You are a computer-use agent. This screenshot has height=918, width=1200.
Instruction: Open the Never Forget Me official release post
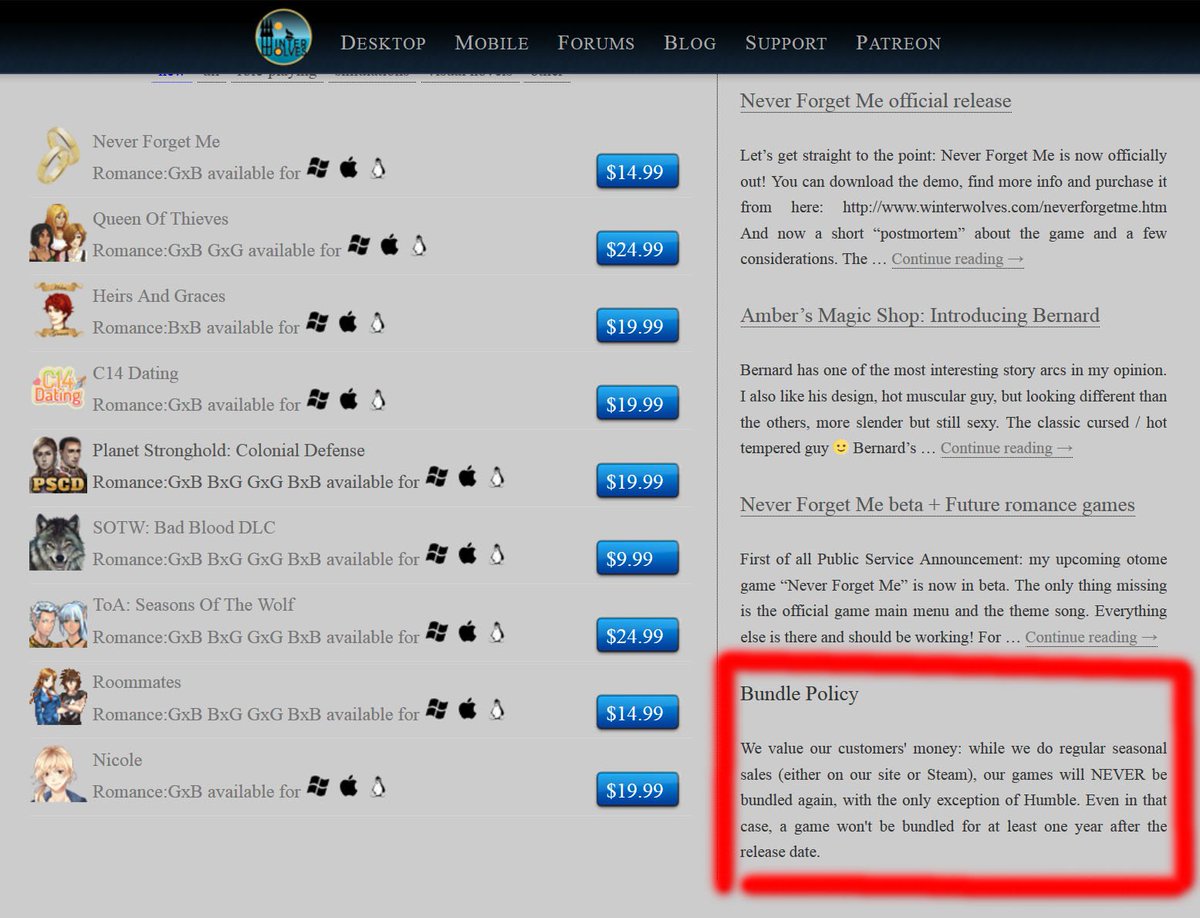click(876, 101)
